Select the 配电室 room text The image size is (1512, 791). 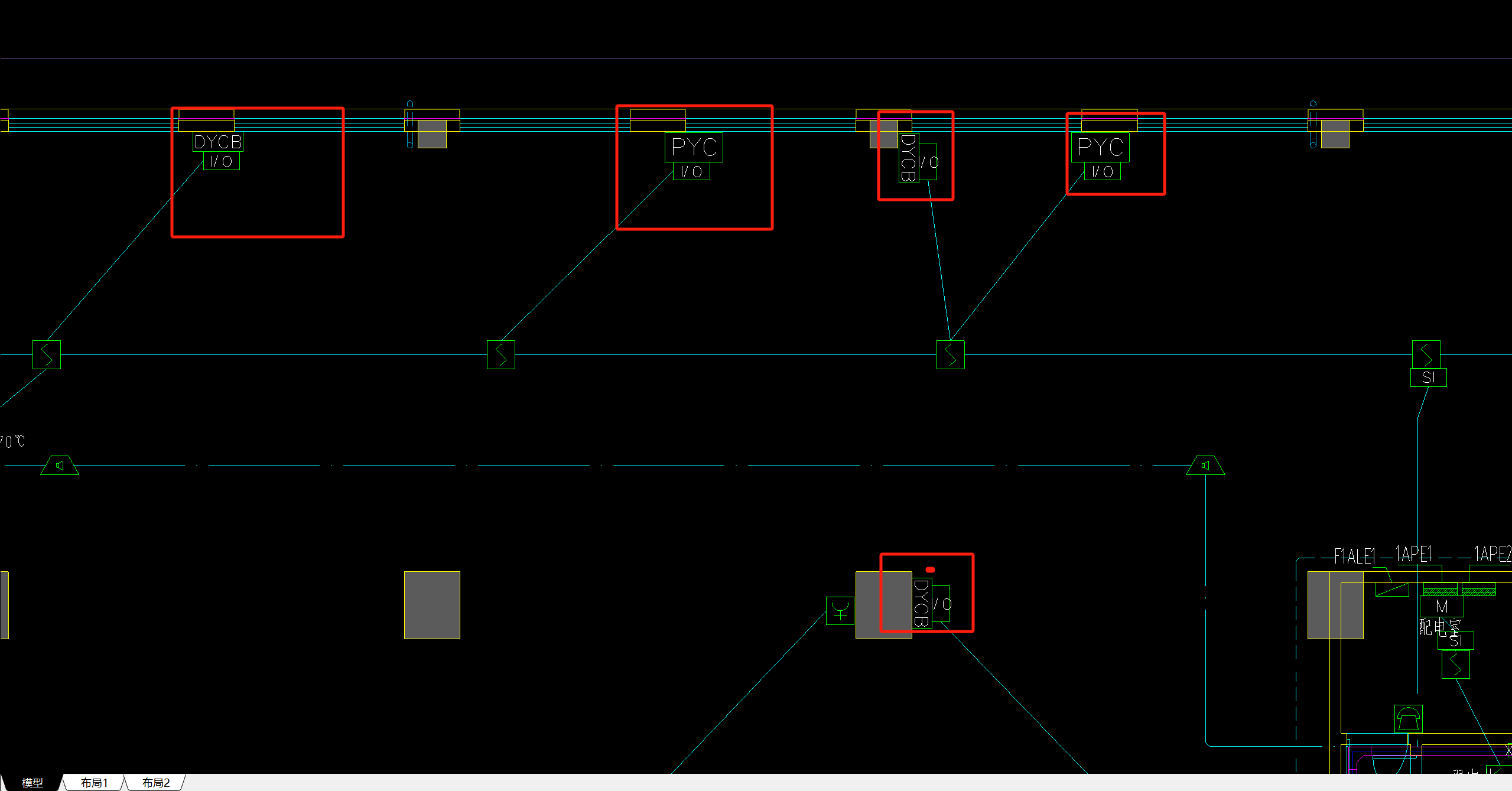coord(1440,626)
